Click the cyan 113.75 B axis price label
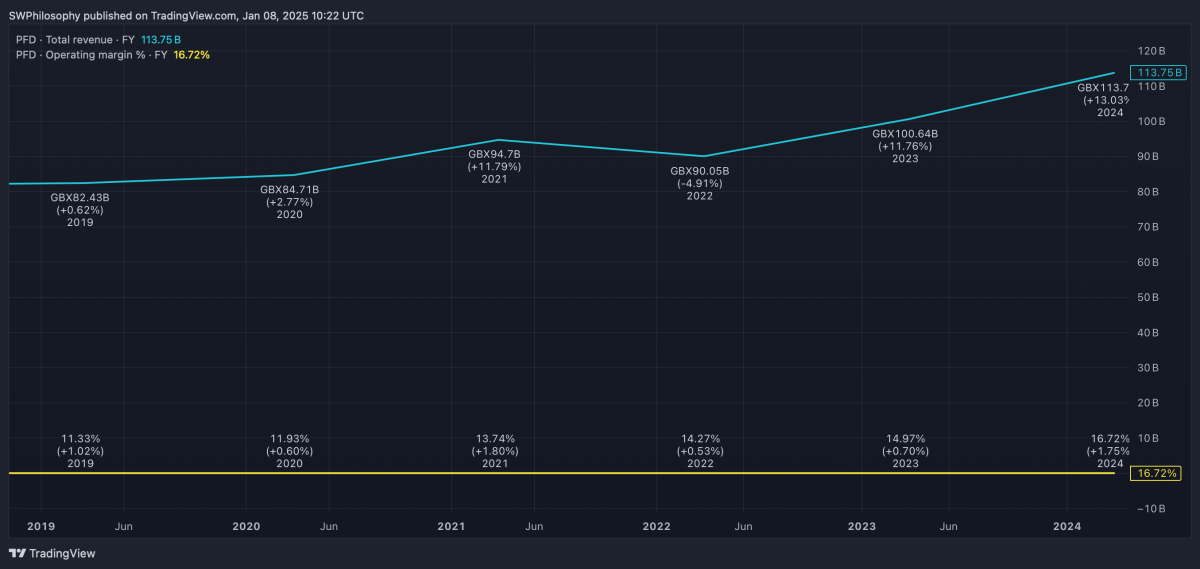 pos(1157,72)
